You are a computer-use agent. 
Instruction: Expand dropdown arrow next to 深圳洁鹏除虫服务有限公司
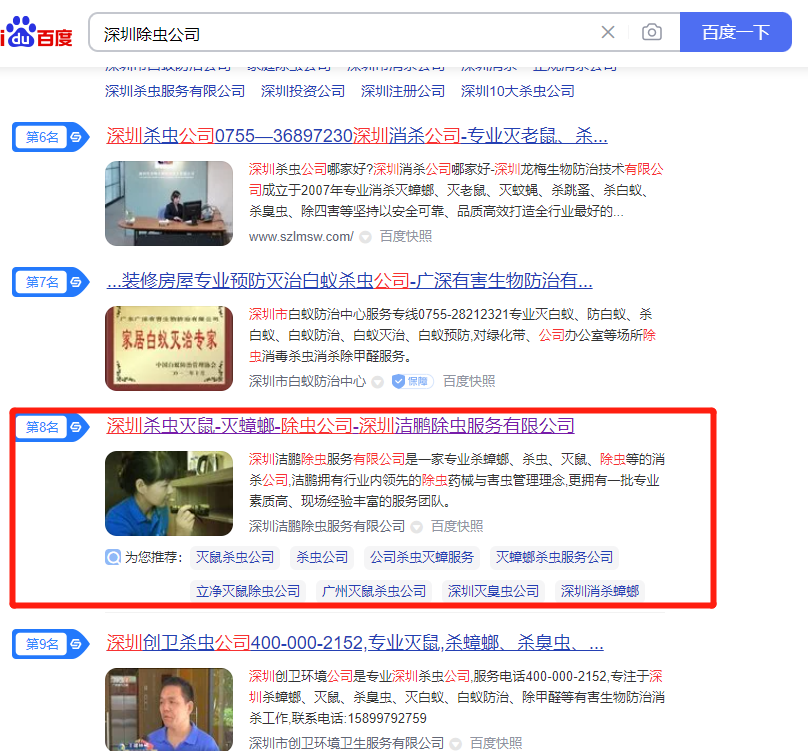(x=417, y=527)
